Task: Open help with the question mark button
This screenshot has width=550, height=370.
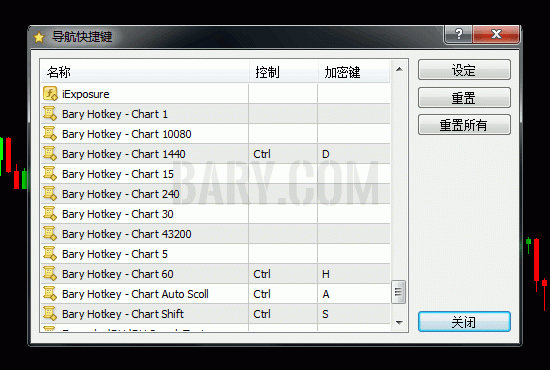Action: tap(458, 34)
